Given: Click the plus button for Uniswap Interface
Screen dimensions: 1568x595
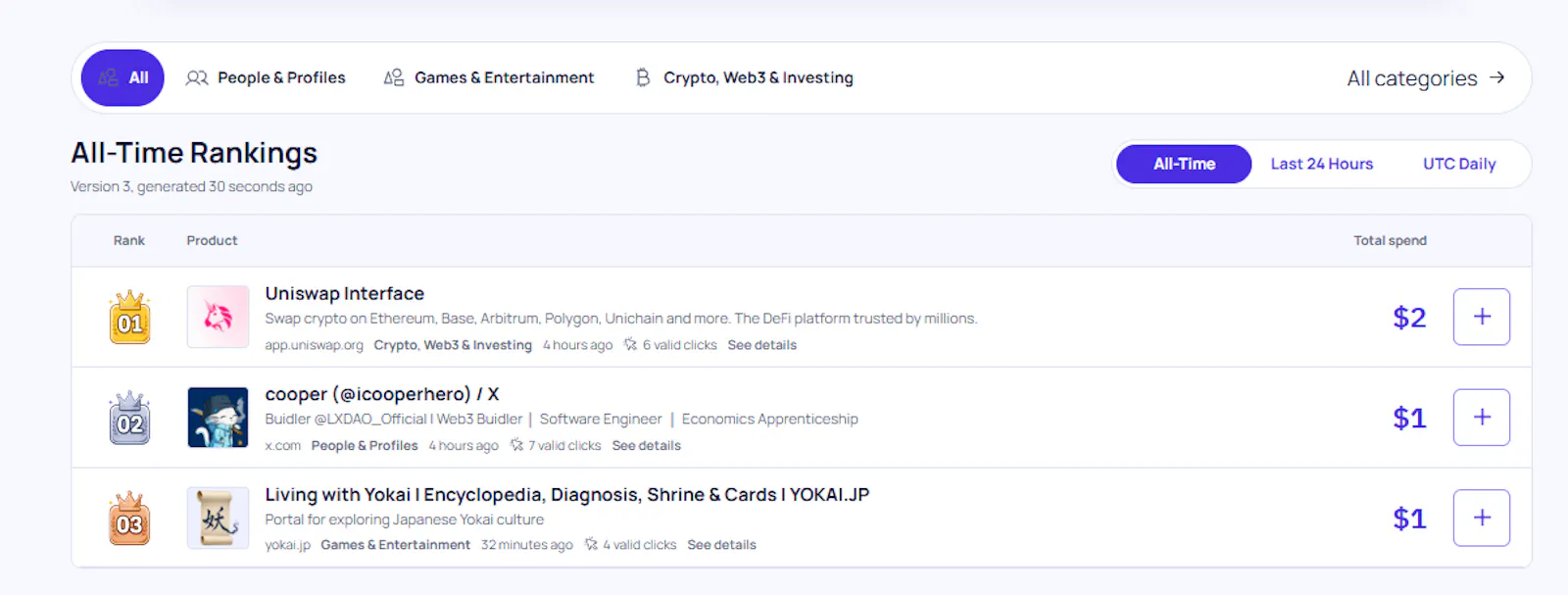Looking at the screenshot, I should point(1481,317).
